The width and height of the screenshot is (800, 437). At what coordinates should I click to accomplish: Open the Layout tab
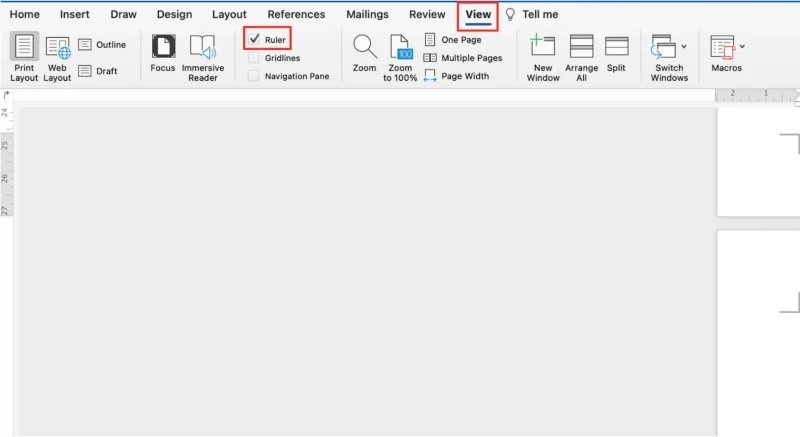[x=229, y=14]
